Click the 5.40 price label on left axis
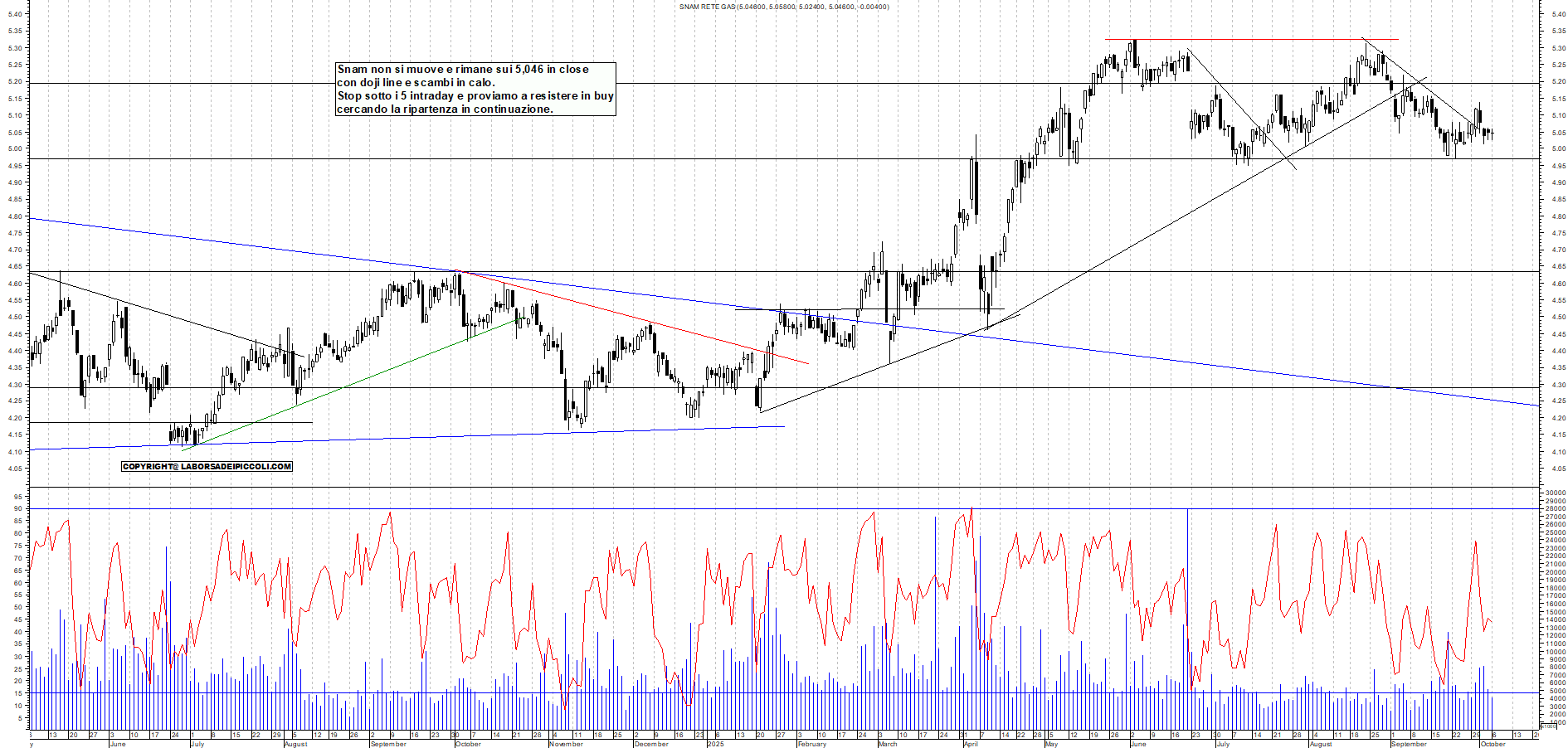1568x748 pixels. [x=15, y=14]
